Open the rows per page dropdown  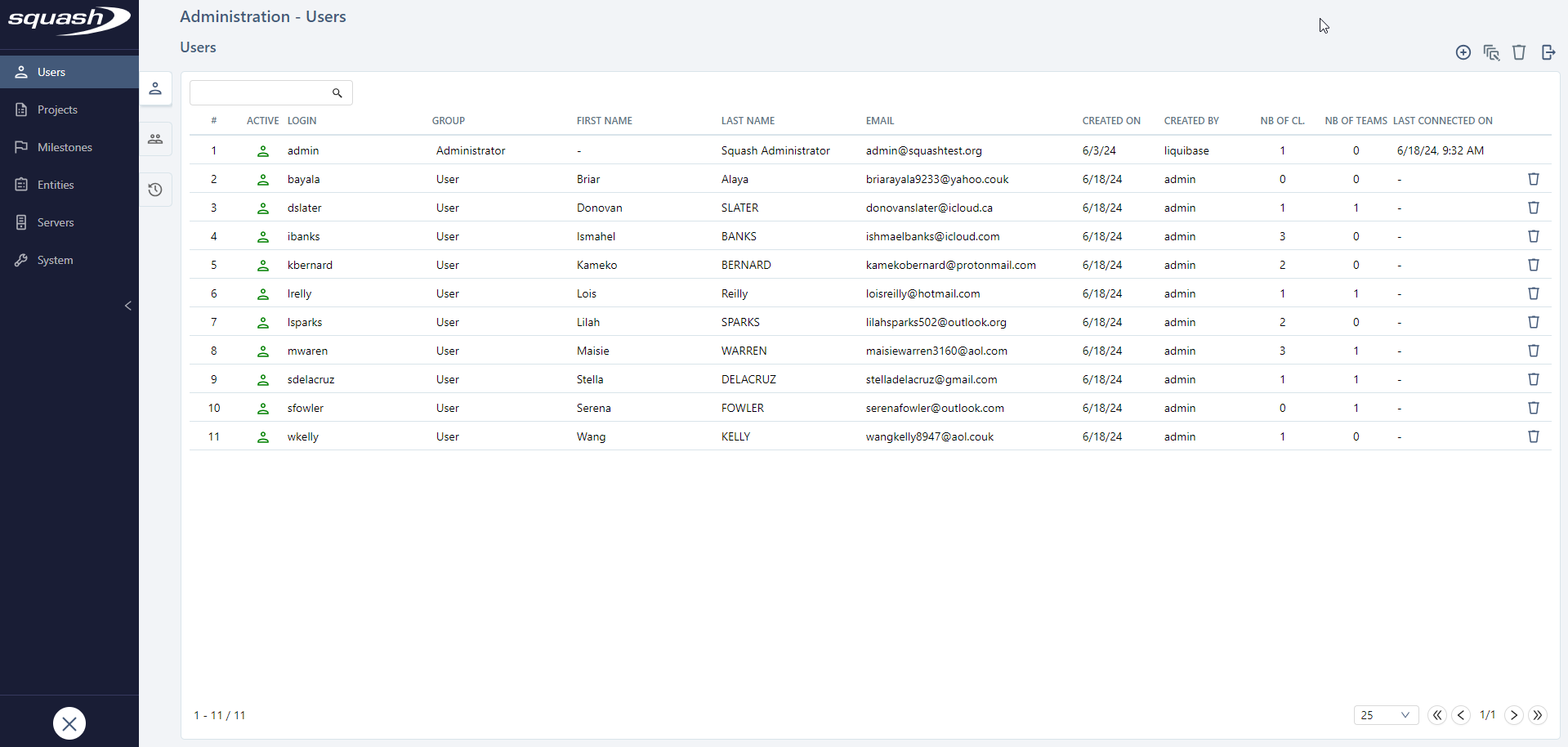pos(1386,715)
